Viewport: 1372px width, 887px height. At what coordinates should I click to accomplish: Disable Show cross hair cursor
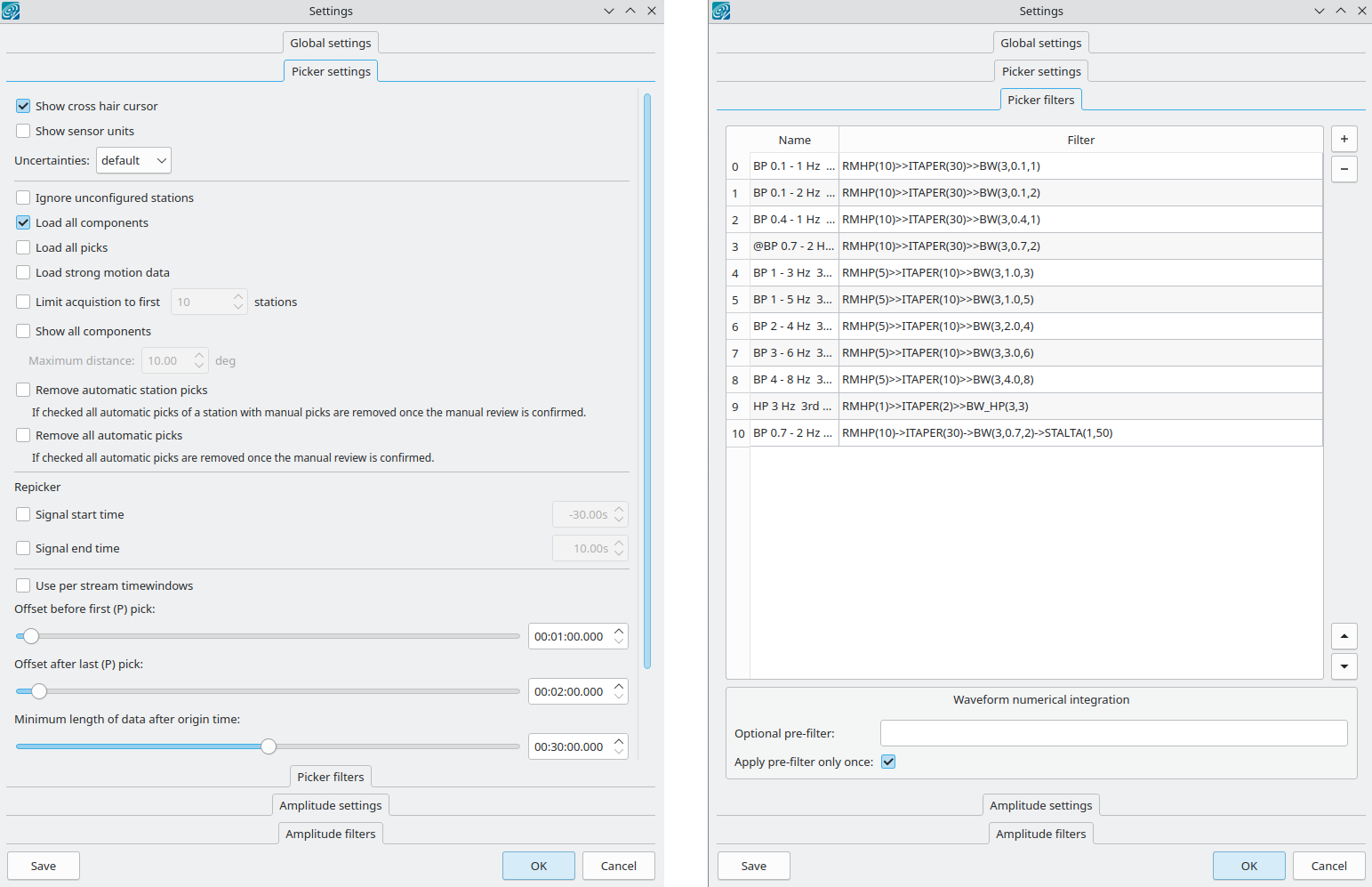[23, 106]
